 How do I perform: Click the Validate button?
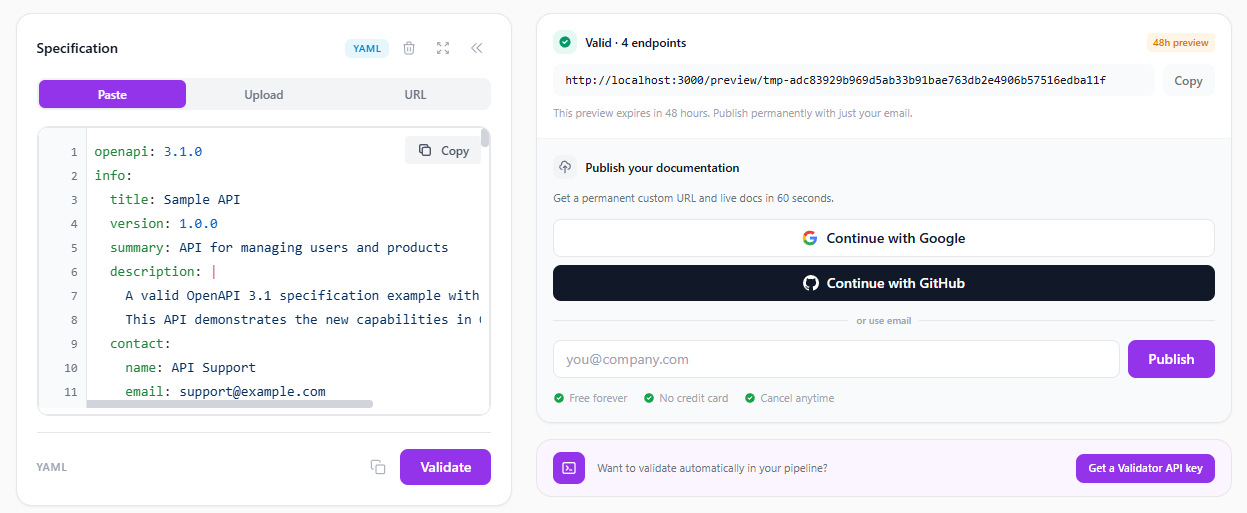tap(445, 467)
